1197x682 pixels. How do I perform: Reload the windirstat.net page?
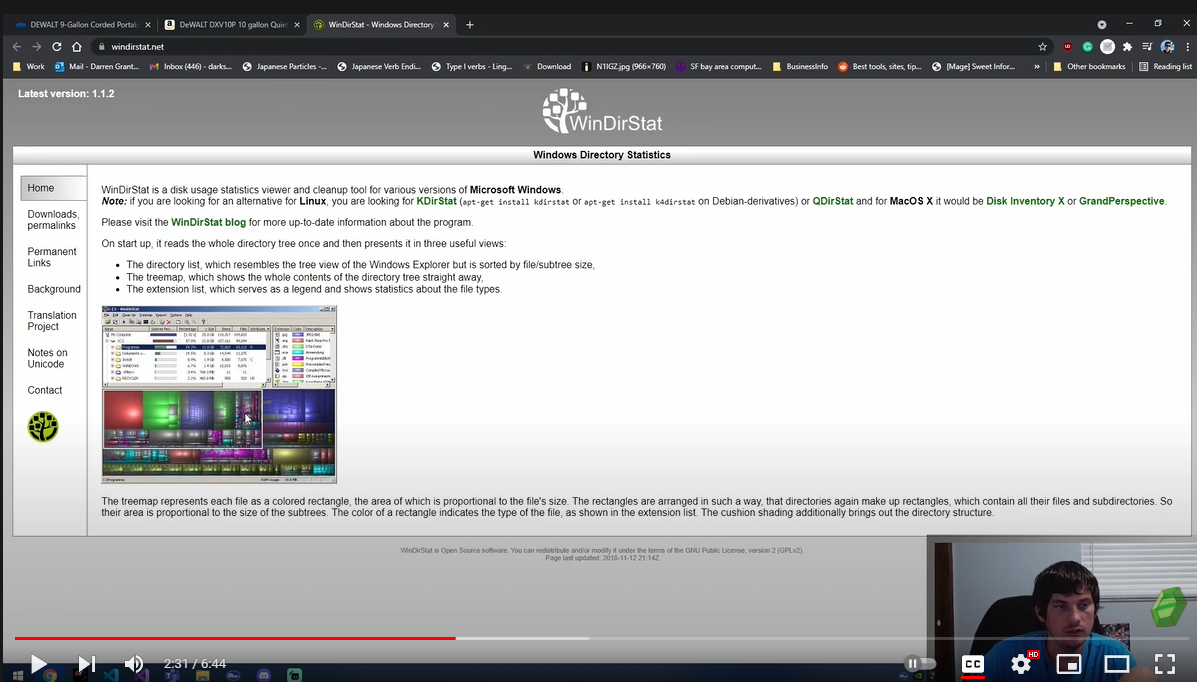56,47
